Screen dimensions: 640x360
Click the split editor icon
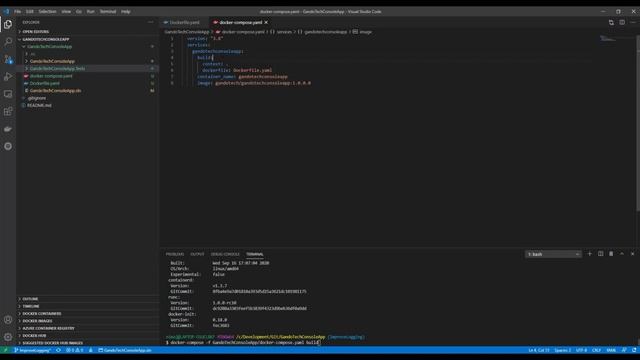622,22
